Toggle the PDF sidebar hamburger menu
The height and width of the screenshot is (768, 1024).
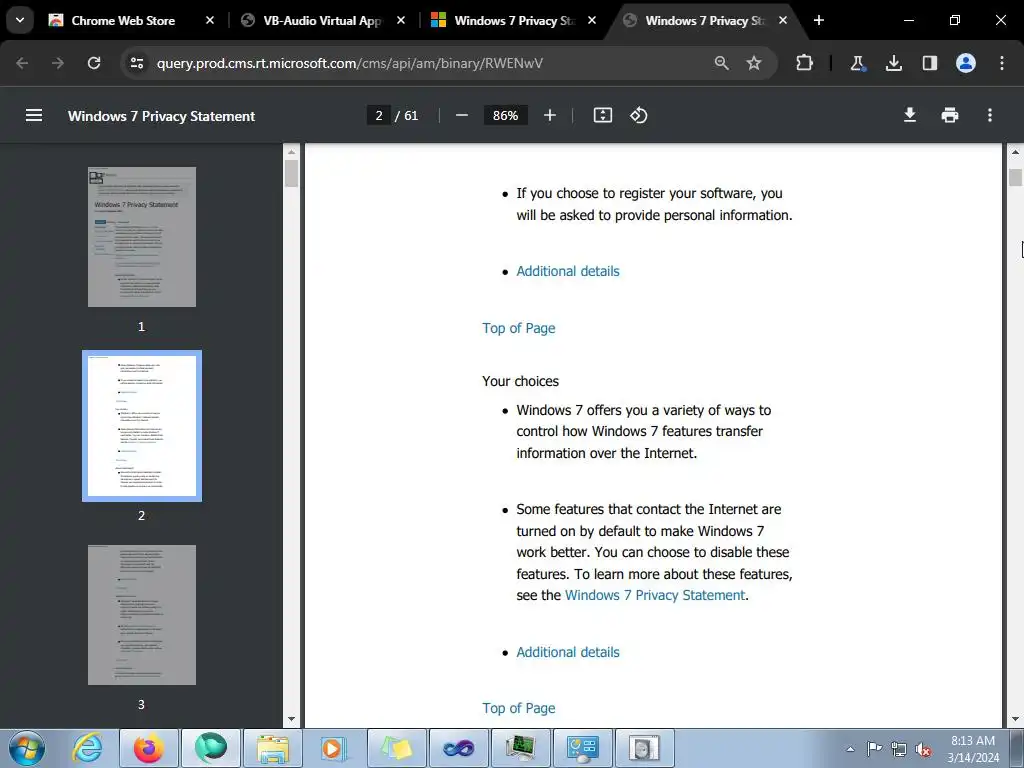click(x=34, y=116)
